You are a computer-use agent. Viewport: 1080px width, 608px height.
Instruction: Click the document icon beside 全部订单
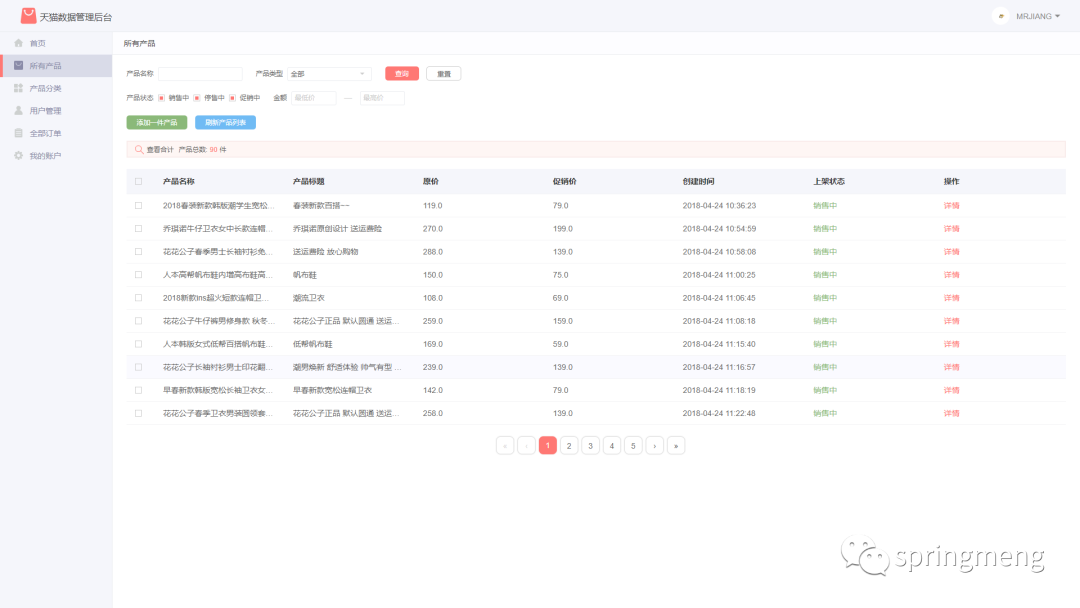(19, 133)
